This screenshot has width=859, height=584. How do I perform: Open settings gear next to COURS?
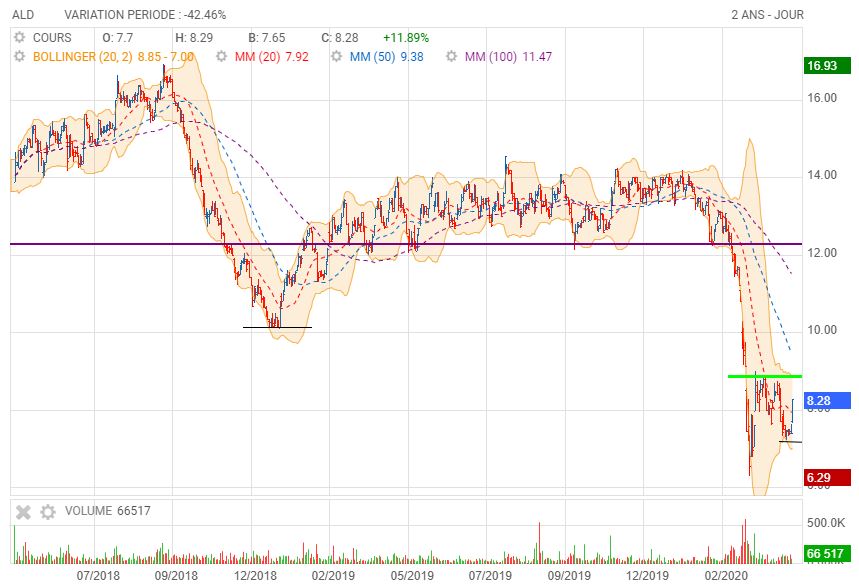point(19,38)
